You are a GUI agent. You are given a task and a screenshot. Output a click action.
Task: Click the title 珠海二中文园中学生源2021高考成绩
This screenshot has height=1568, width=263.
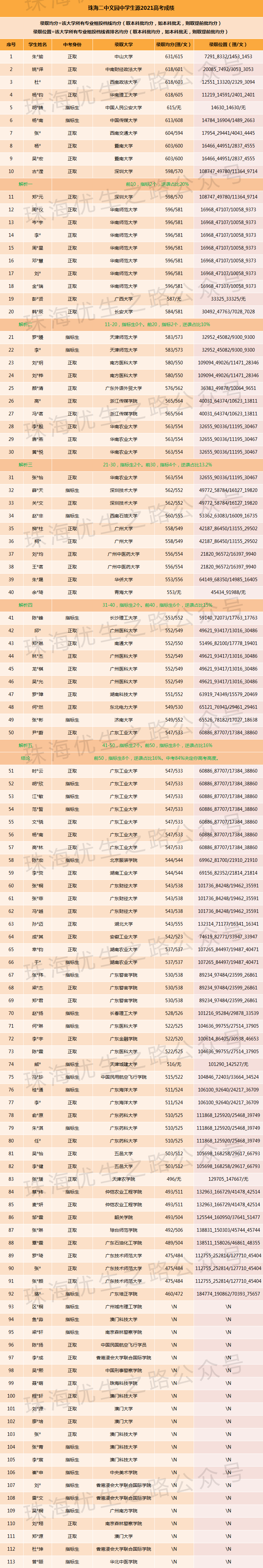(131, 9)
